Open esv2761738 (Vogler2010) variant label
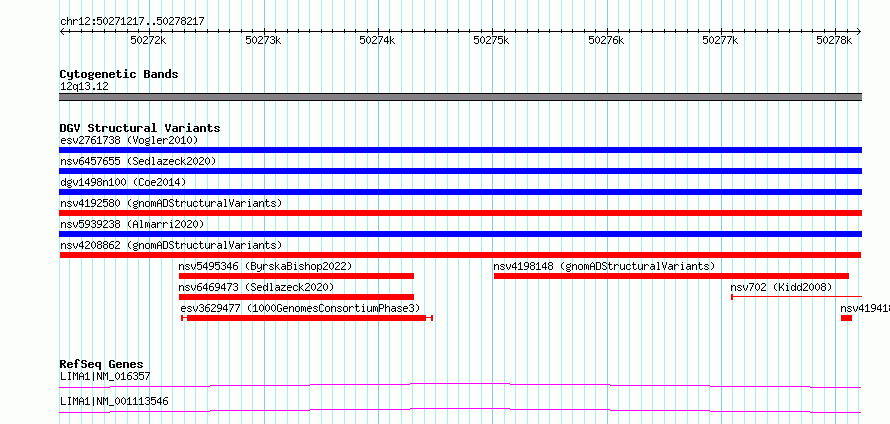The image size is (890, 424). (129, 140)
